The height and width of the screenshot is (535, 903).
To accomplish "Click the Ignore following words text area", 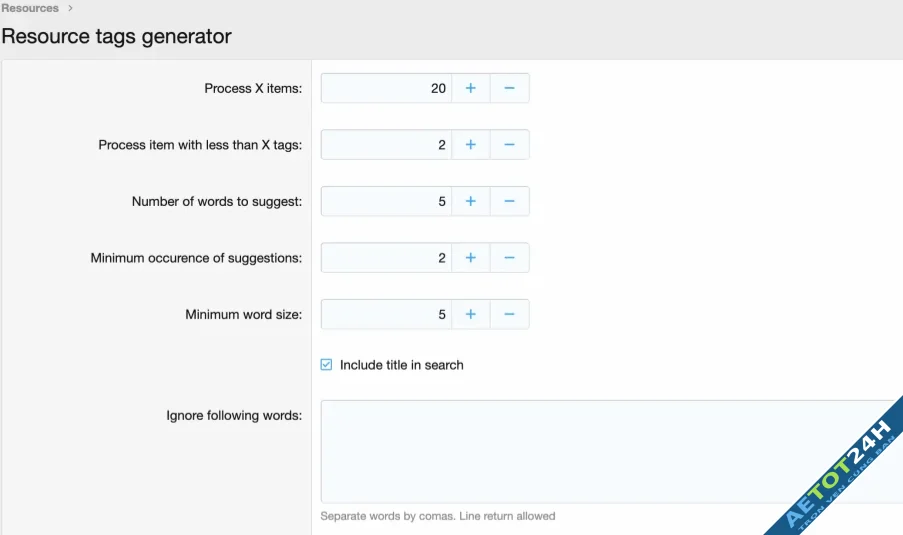I will tap(600, 451).
